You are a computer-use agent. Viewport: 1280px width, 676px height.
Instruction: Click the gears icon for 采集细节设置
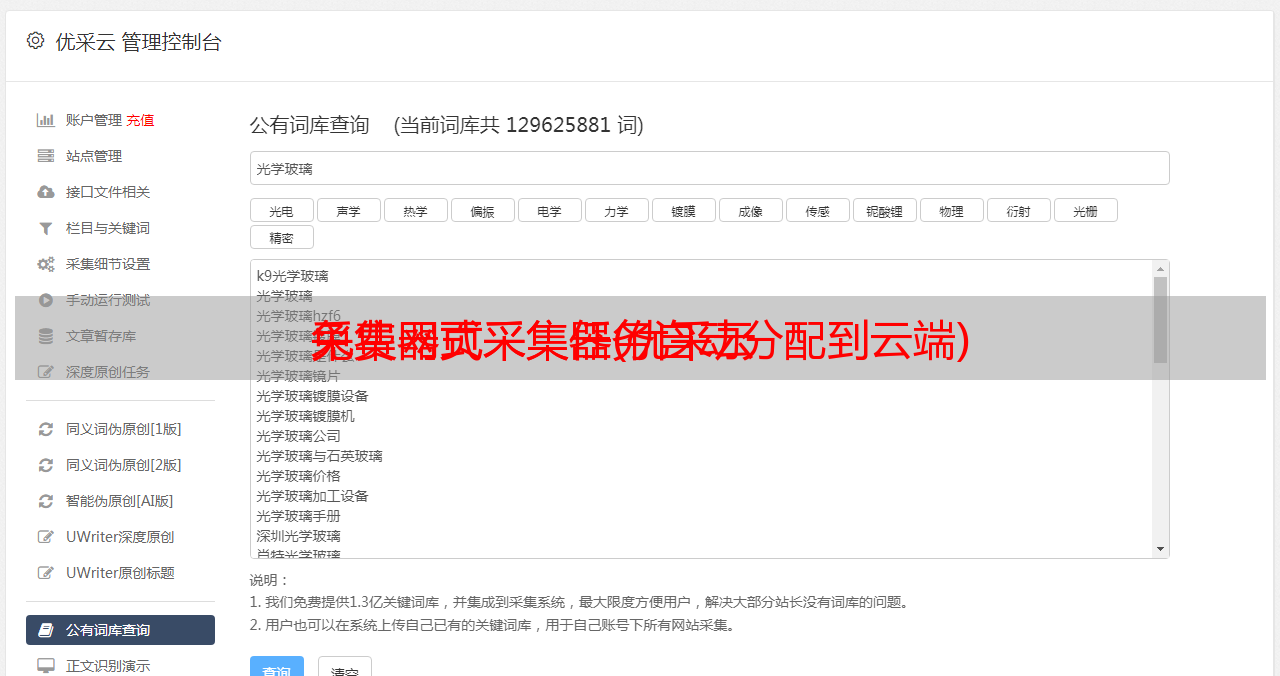point(45,264)
